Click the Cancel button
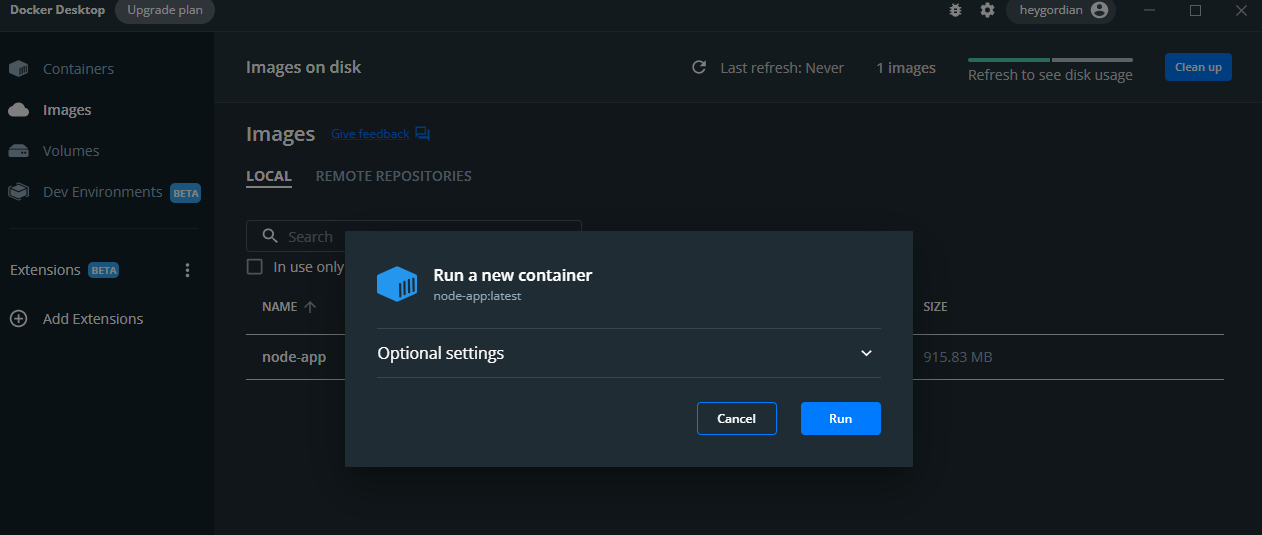 (x=737, y=419)
